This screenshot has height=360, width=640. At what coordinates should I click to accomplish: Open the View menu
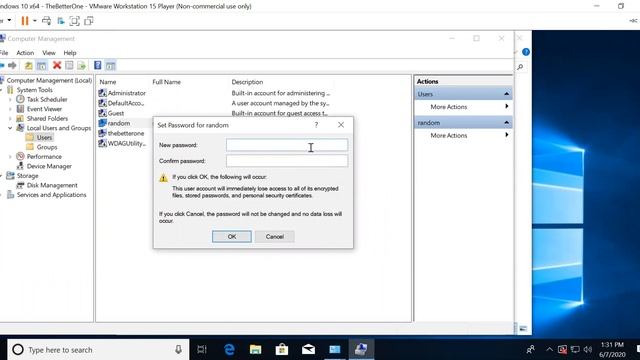(49, 53)
